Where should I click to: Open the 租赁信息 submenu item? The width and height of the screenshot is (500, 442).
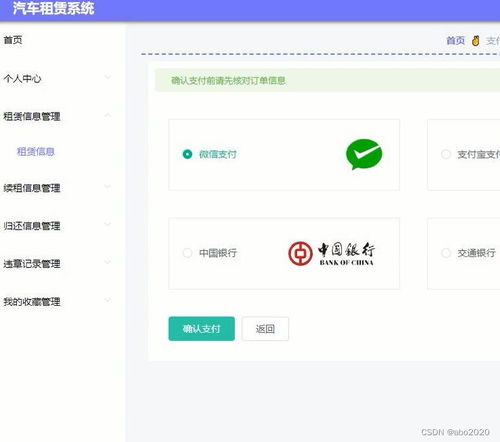[36, 152]
